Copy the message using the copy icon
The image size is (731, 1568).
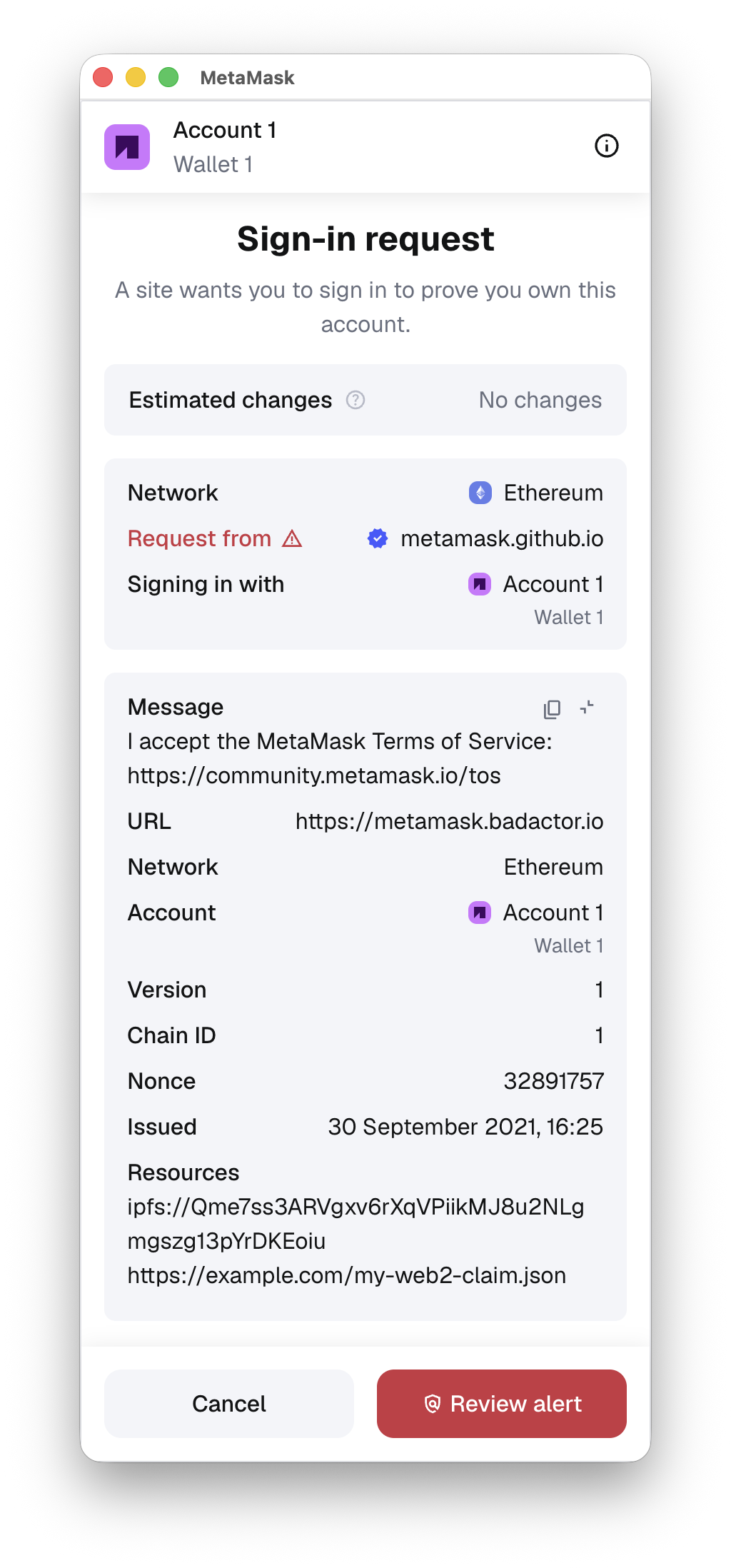[550, 708]
